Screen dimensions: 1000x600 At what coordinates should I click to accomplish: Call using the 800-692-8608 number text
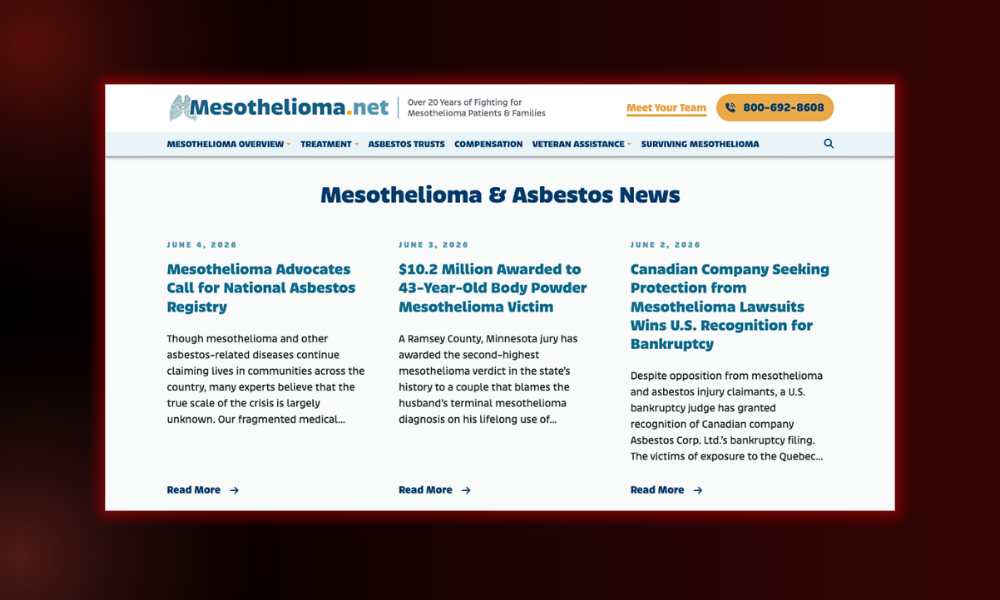point(783,108)
